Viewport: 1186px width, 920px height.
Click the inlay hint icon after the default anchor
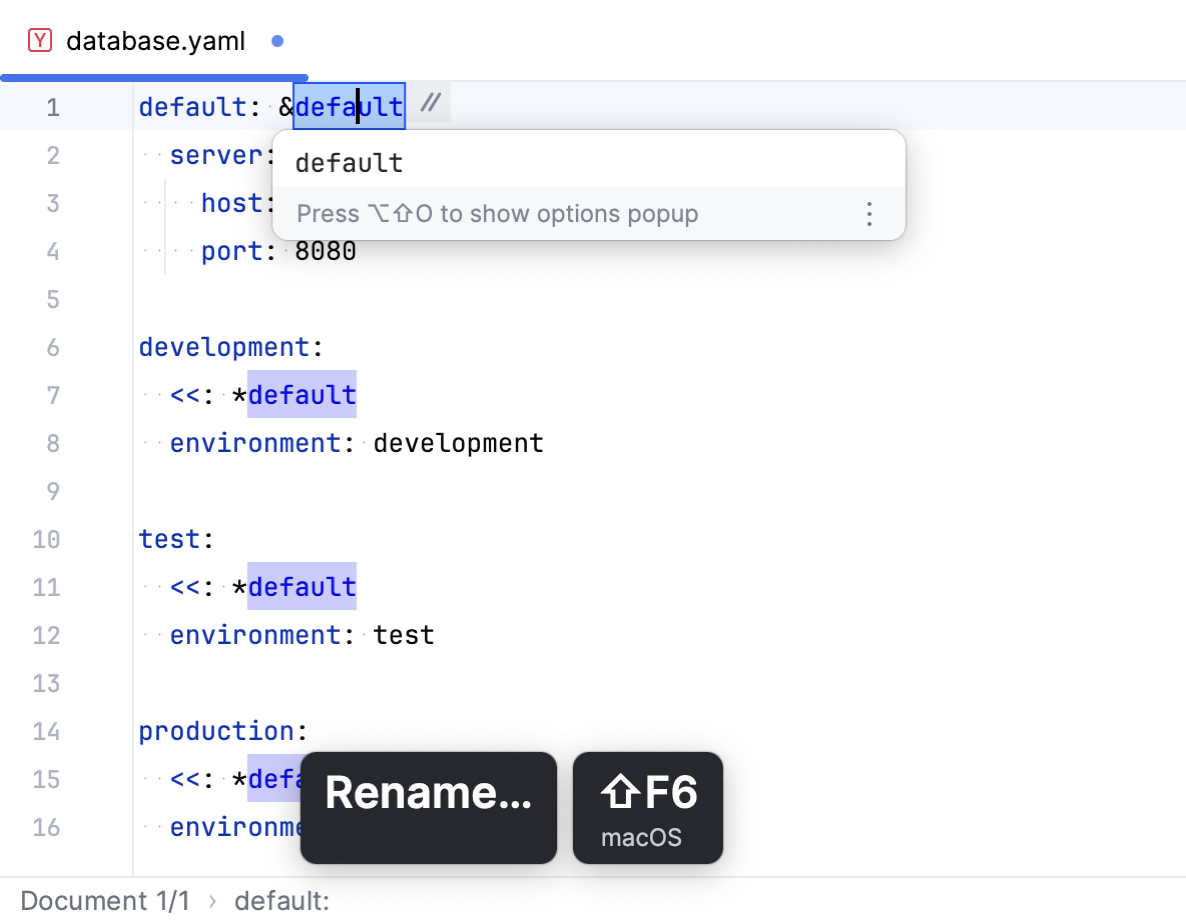coord(432,103)
